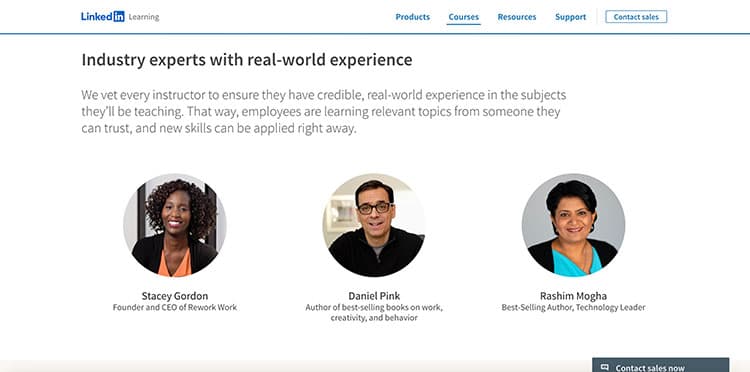Click Daniel Pink's profile photo
Screen dimensions: 750x372
[x=374, y=225]
